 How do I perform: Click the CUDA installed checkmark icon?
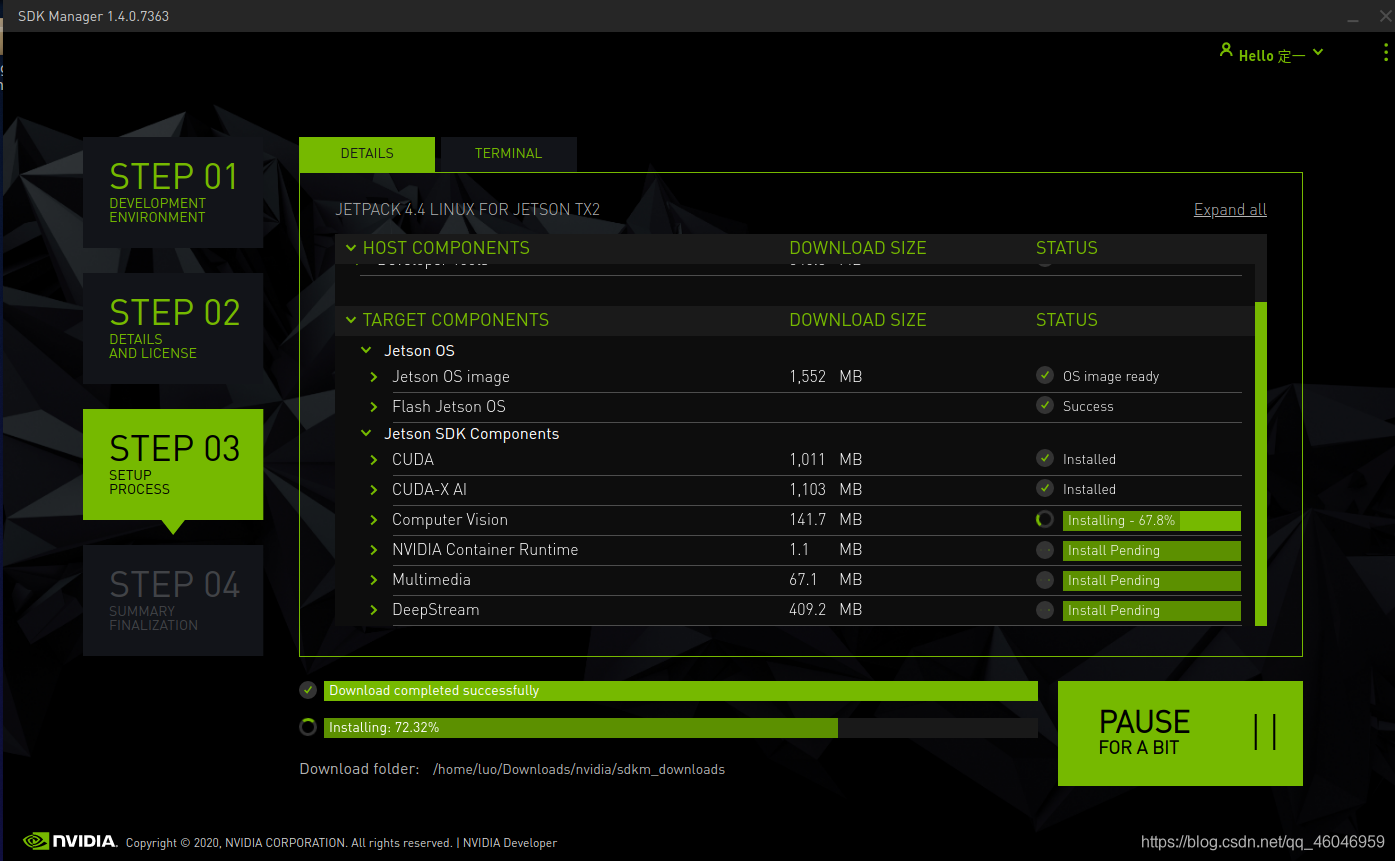1045,459
